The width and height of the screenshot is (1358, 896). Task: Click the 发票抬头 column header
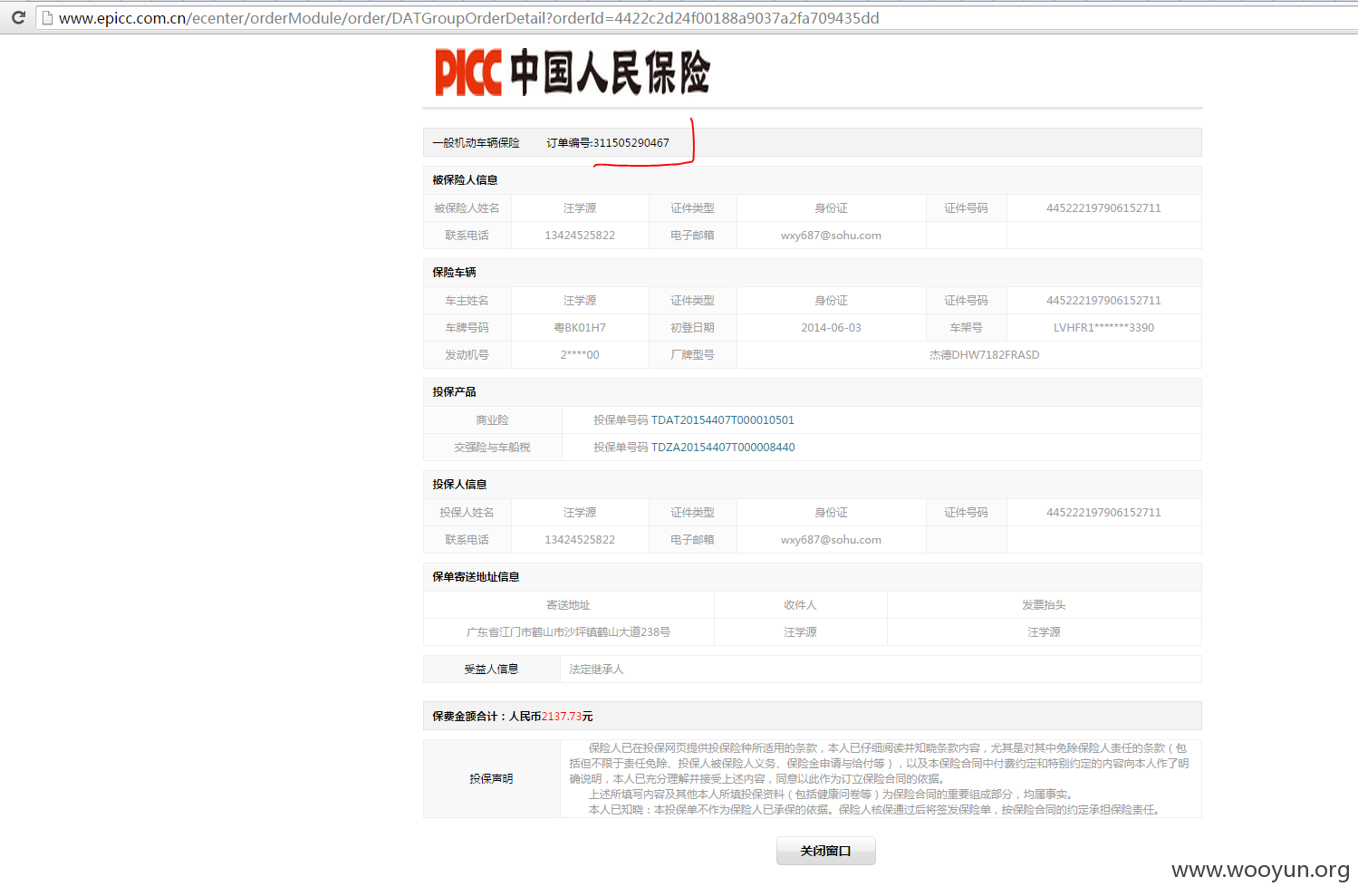coord(1044,605)
